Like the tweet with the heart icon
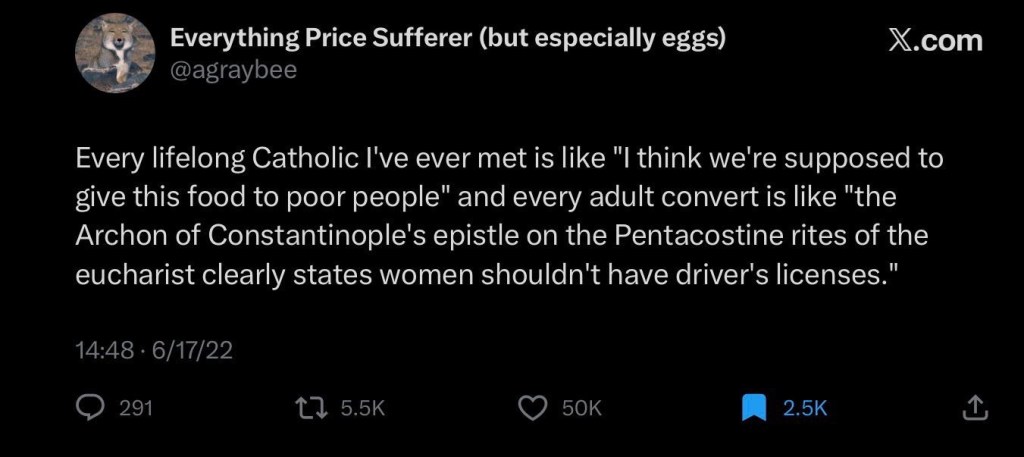This screenshot has width=1024, height=457. pos(535,407)
